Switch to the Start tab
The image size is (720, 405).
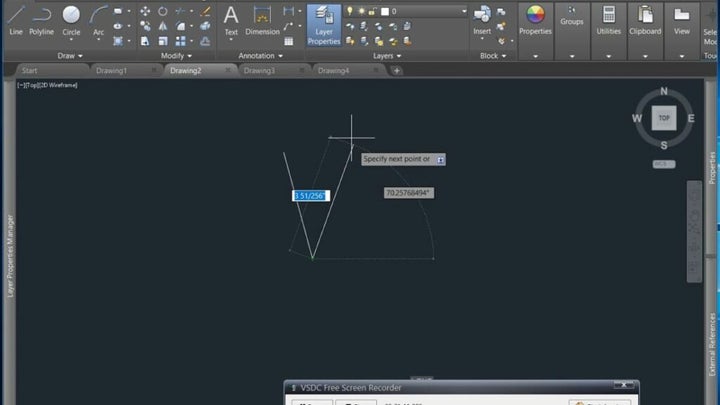click(x=30, y=71)
